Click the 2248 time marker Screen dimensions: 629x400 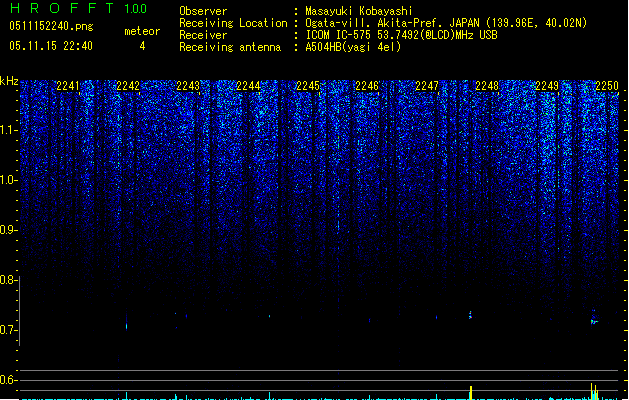coord(487,86)
